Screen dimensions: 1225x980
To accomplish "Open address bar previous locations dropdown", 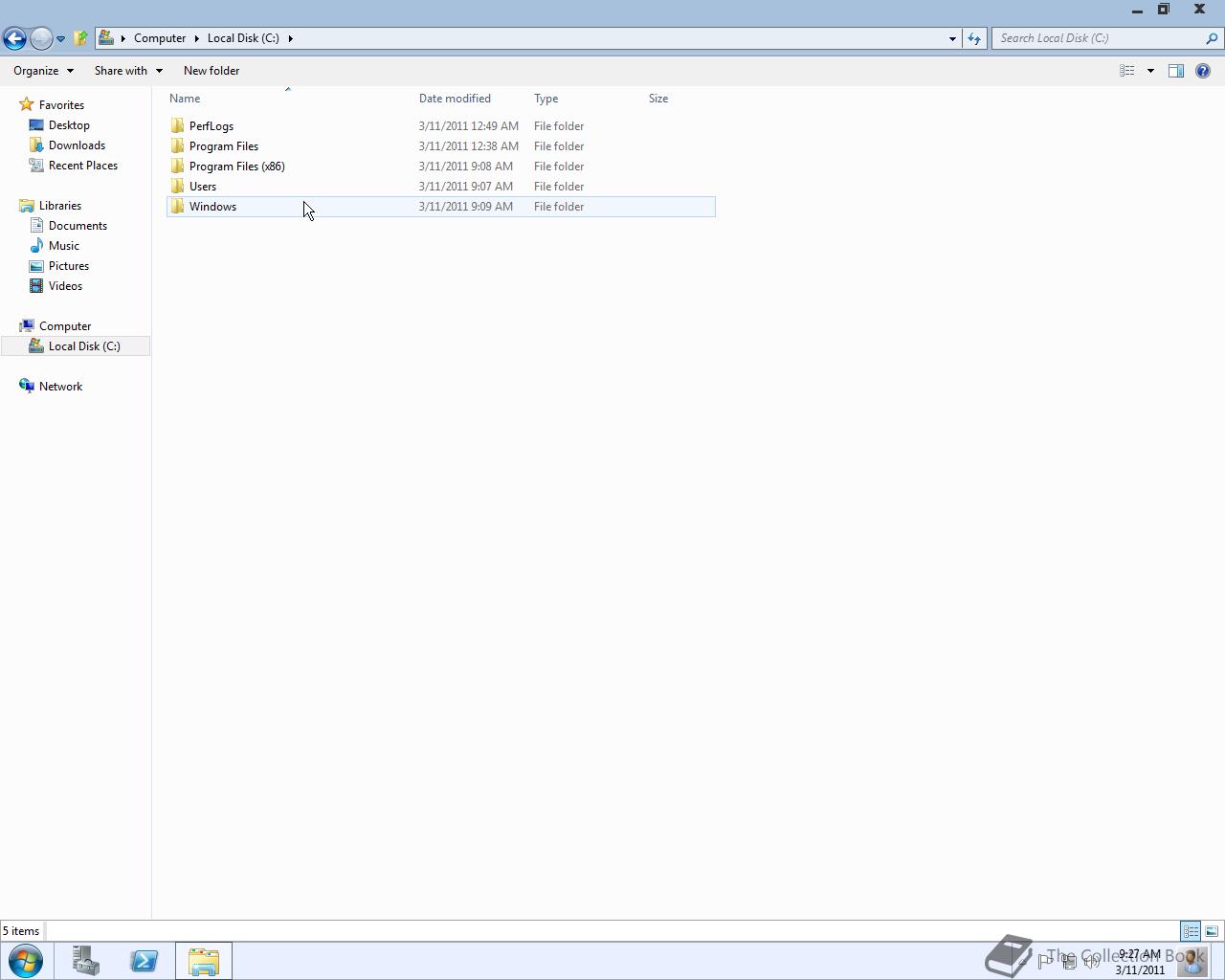I will [952, 38].
